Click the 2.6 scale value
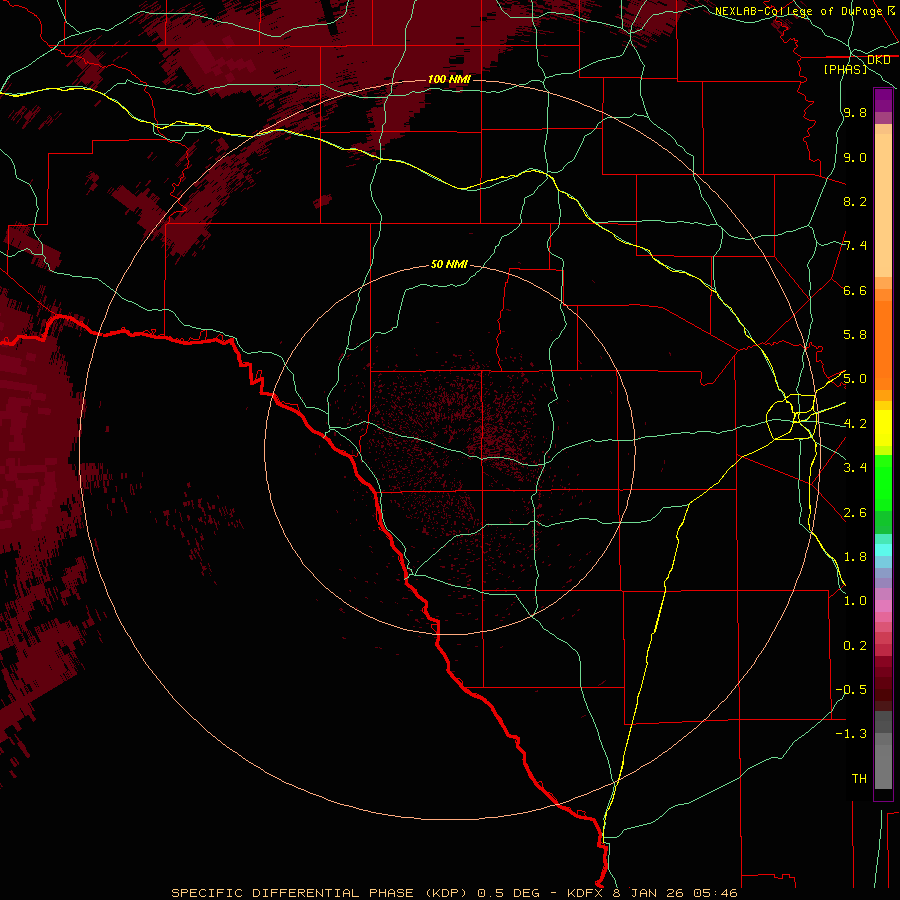This screenshot has height=900, width=900. (855, 512)
